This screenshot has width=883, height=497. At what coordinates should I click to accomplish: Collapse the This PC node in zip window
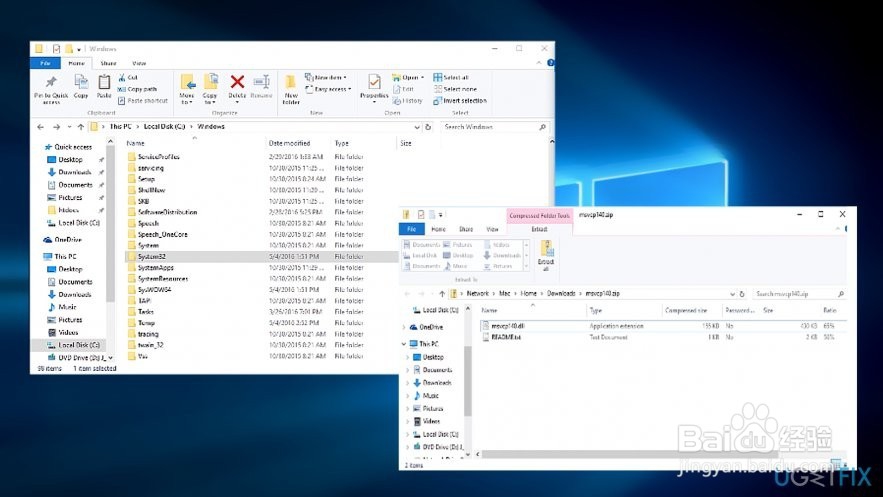[404, 343]
